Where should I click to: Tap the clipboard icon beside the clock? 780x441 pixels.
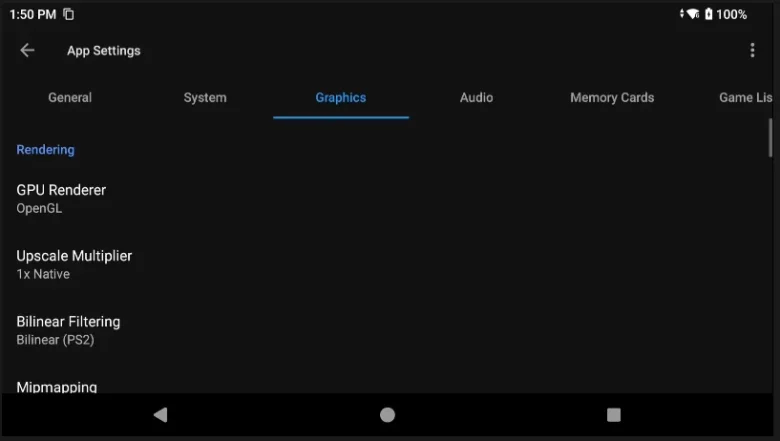pos(68,14)
